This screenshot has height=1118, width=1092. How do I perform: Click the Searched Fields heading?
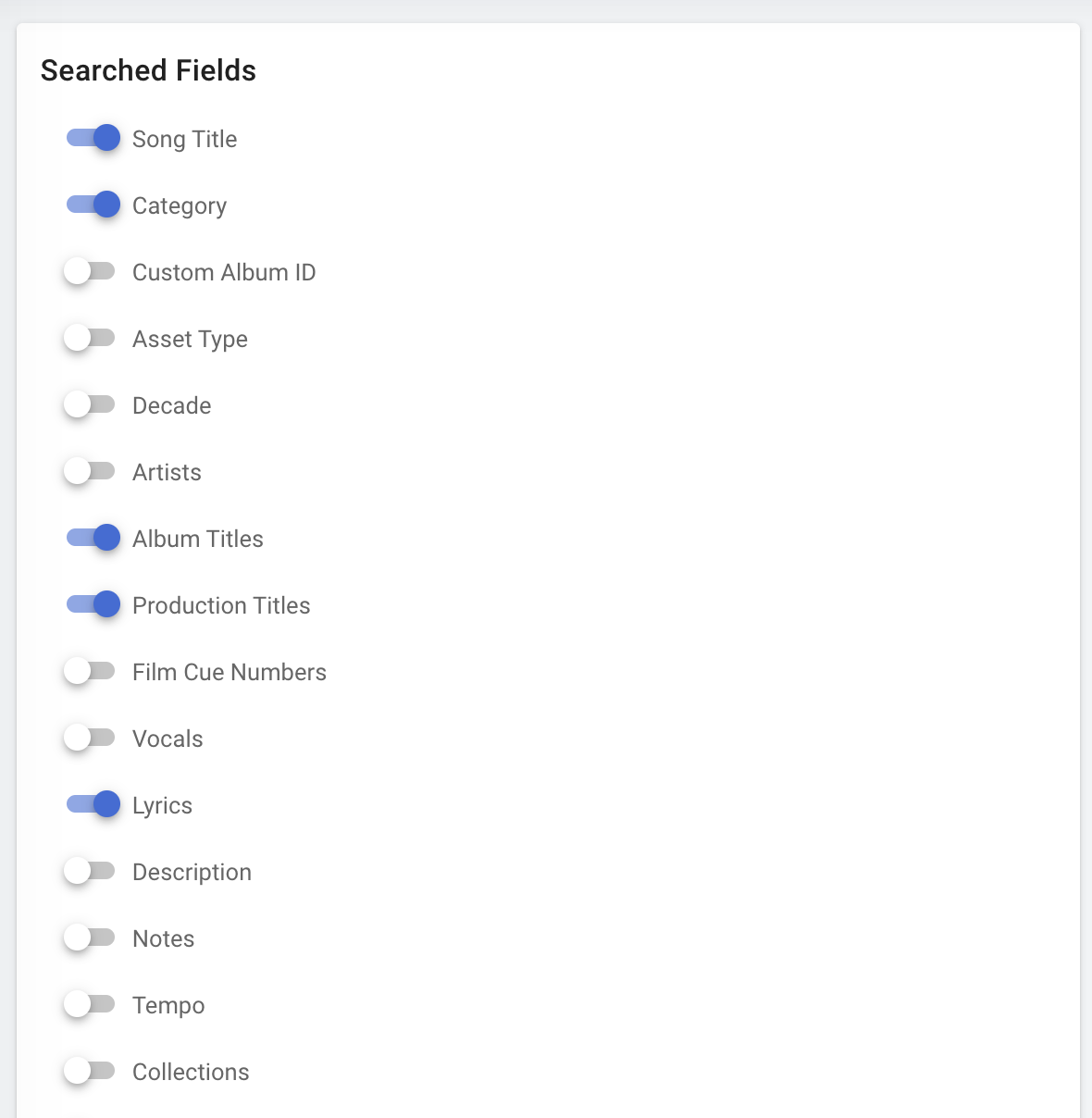pyautogui.click(x=148, y=70)
